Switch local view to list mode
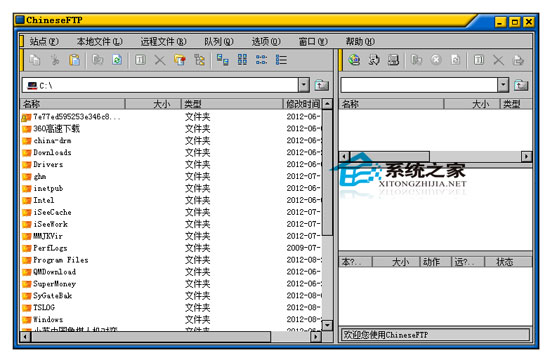The height and width of the screenshot is (360, 550). [x=262, y=60]
